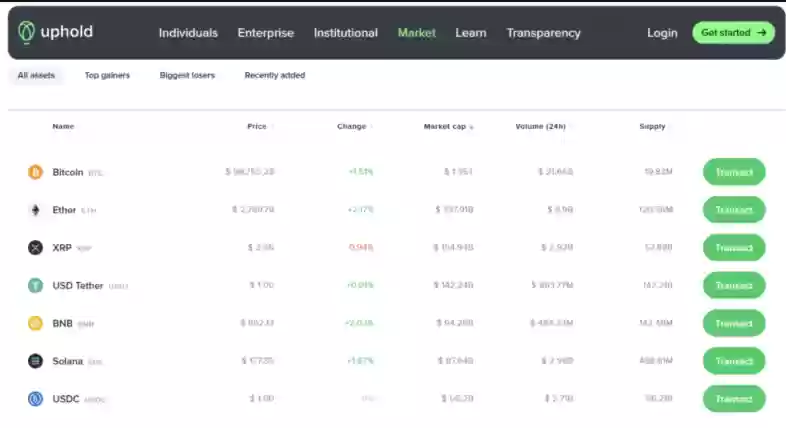This screenshot has width=786, height=428.
Task: Click the Login link
Action: (x=662, y=33)
